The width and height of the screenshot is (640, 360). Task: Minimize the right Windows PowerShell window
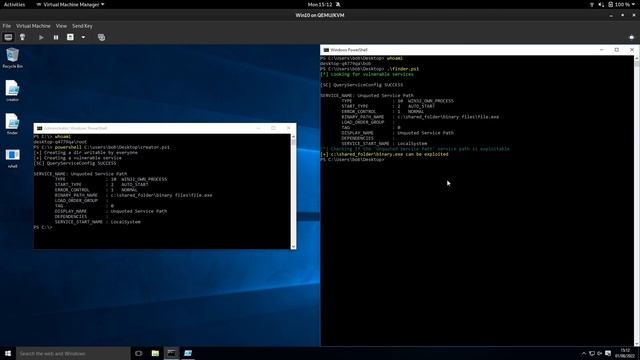pos(602,50)
